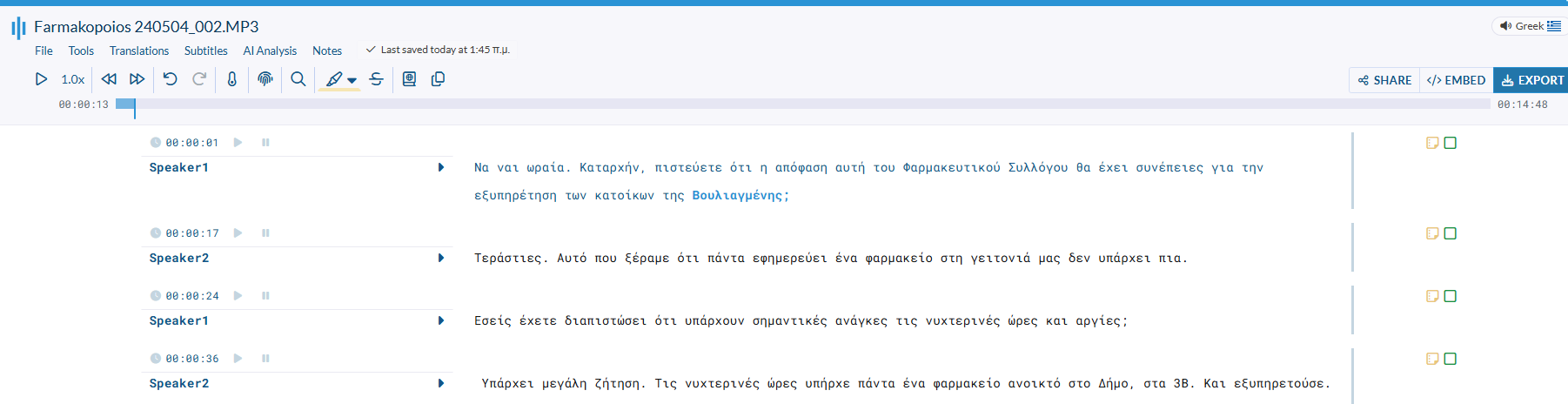
Task: Open highlighter color dropdown arrow
Action: (352, 80)
